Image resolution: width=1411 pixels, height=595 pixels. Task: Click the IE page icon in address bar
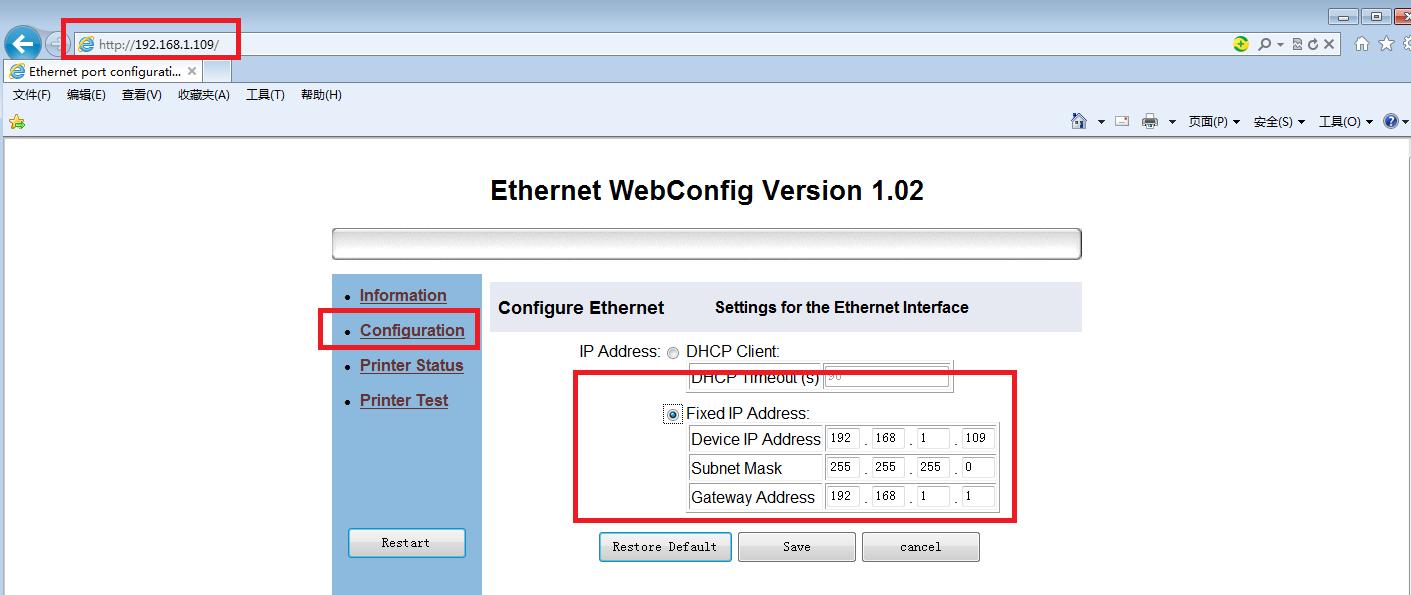pyautogui.click(x=87, y=44)
